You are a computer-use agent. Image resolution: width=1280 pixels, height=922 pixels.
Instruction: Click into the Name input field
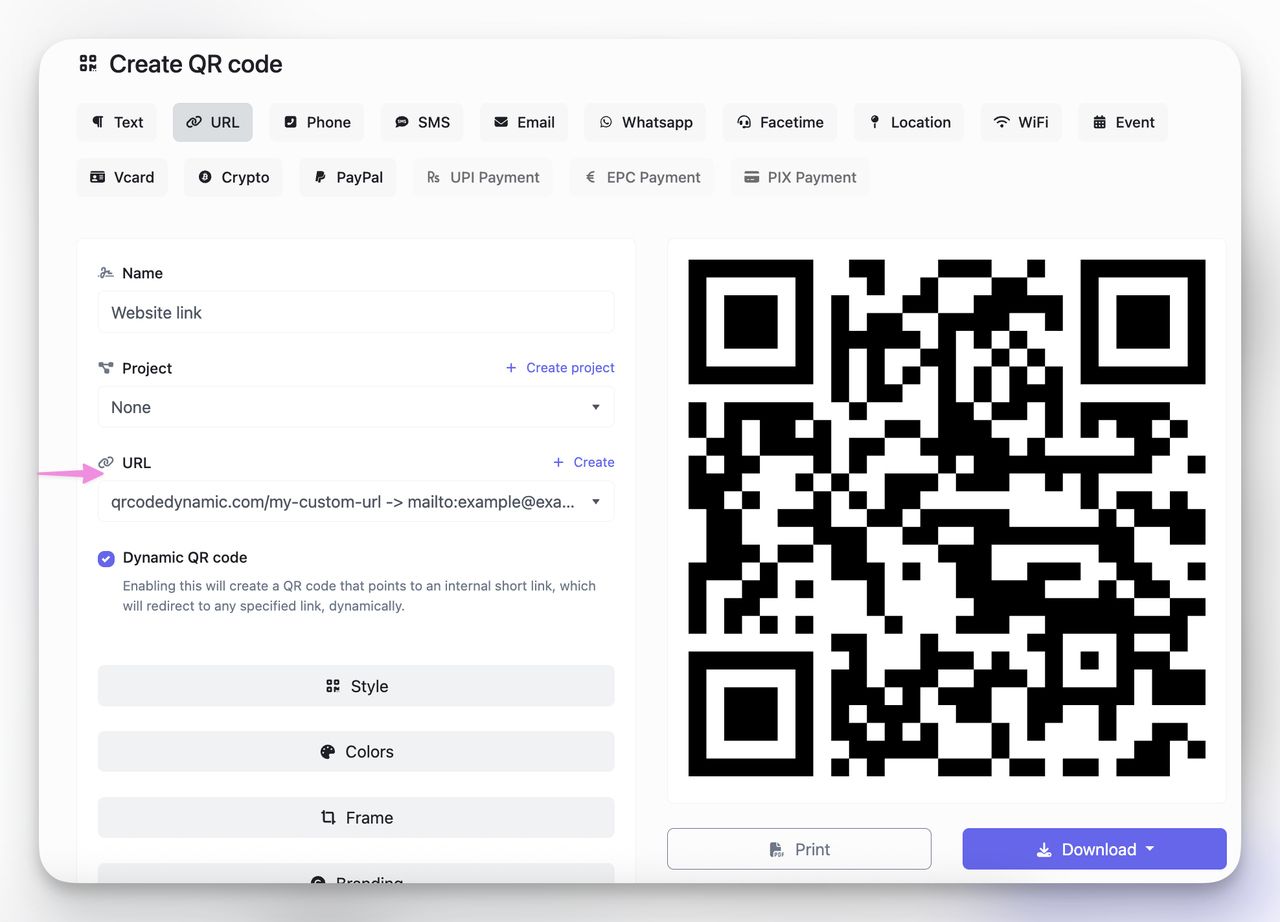tap(356, 312)
